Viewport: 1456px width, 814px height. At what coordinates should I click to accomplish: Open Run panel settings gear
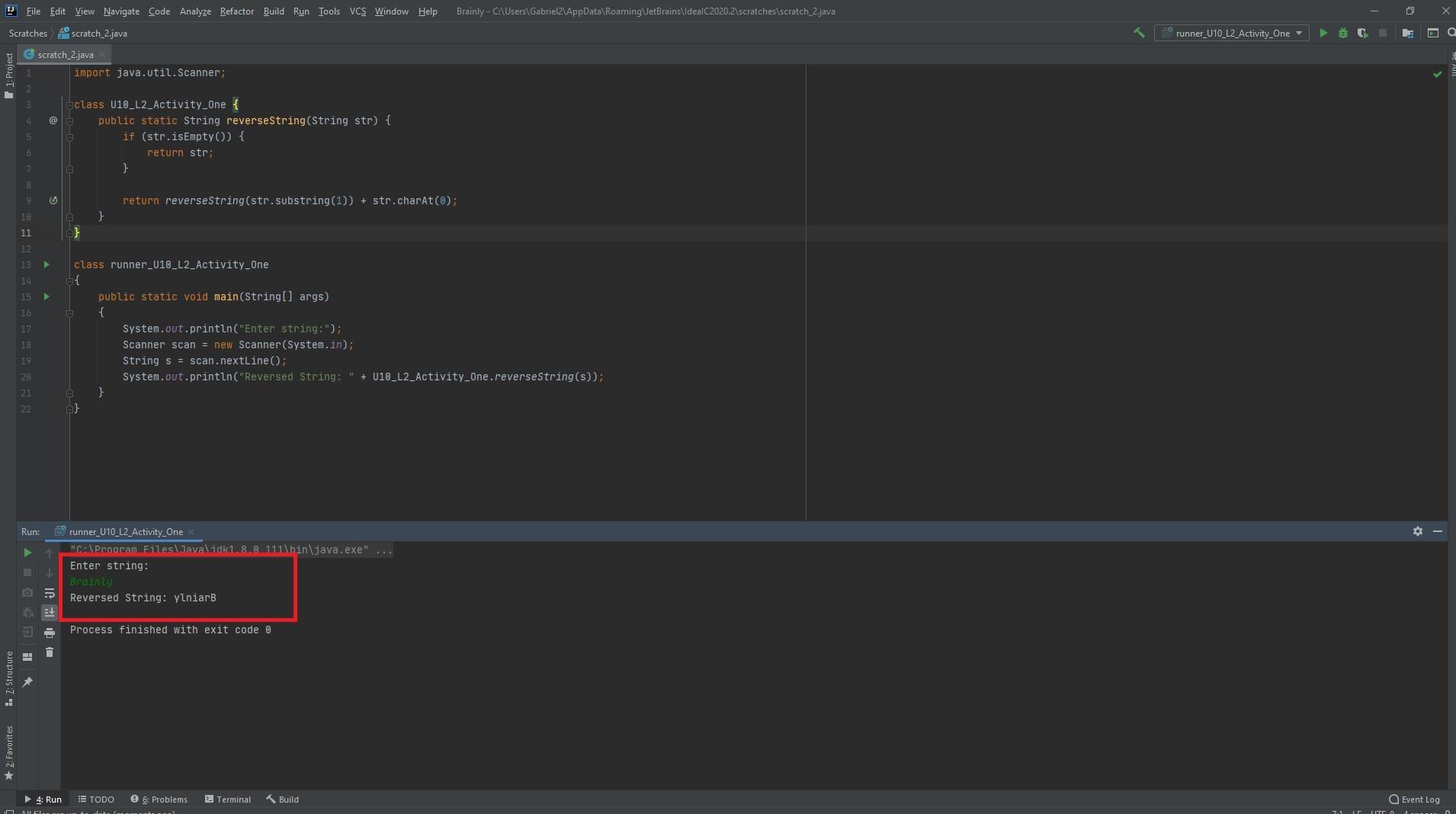(1418, 531)
